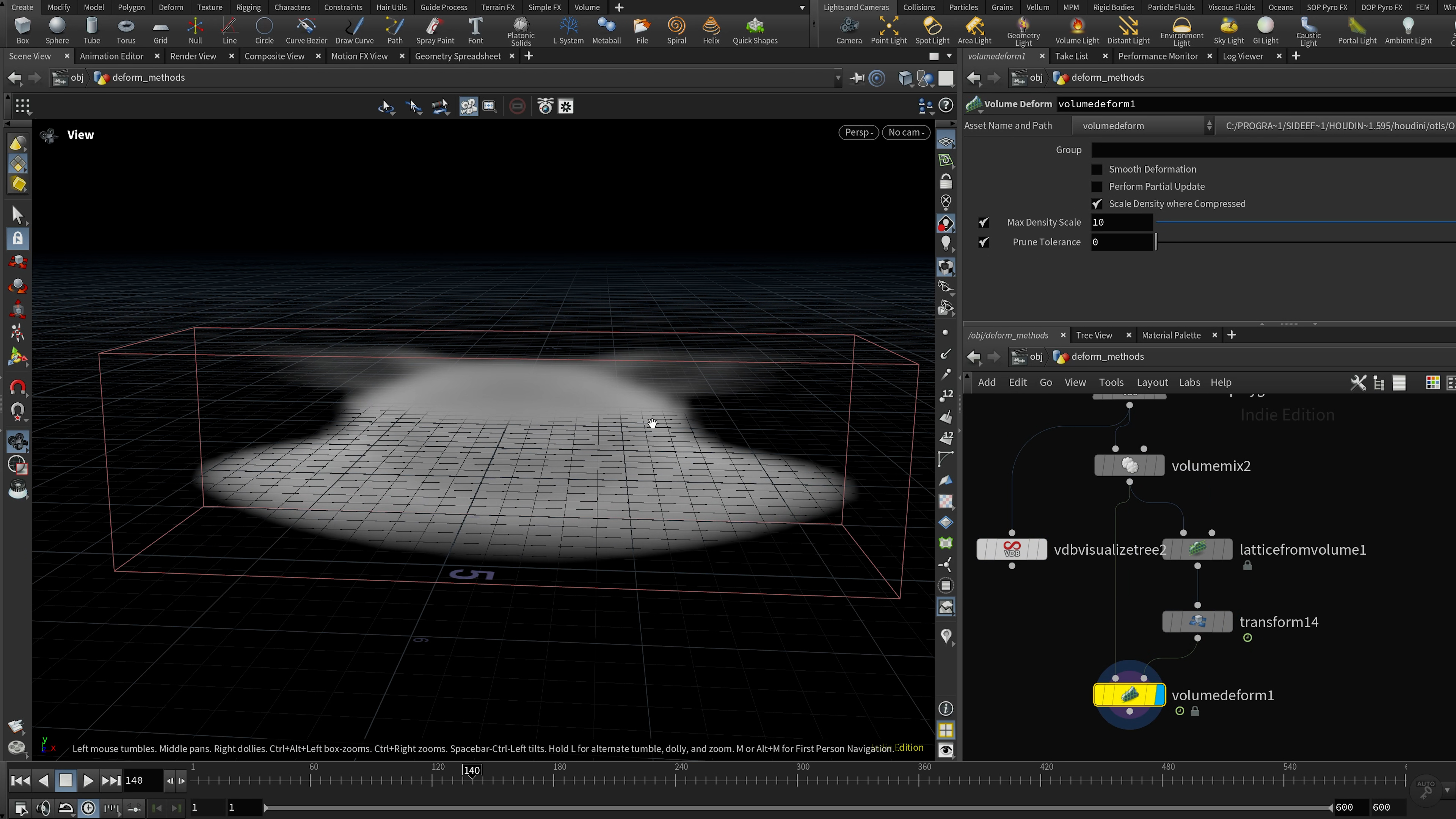Click the obj path button in viewport
The width and height of the screenshot is (1456, 819).
click(x=76, y=77)
